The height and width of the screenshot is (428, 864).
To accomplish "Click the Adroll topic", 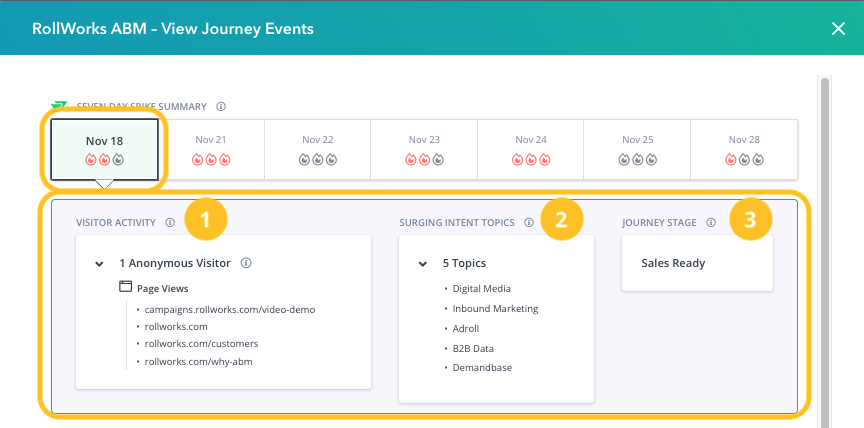I will point(466,328).
